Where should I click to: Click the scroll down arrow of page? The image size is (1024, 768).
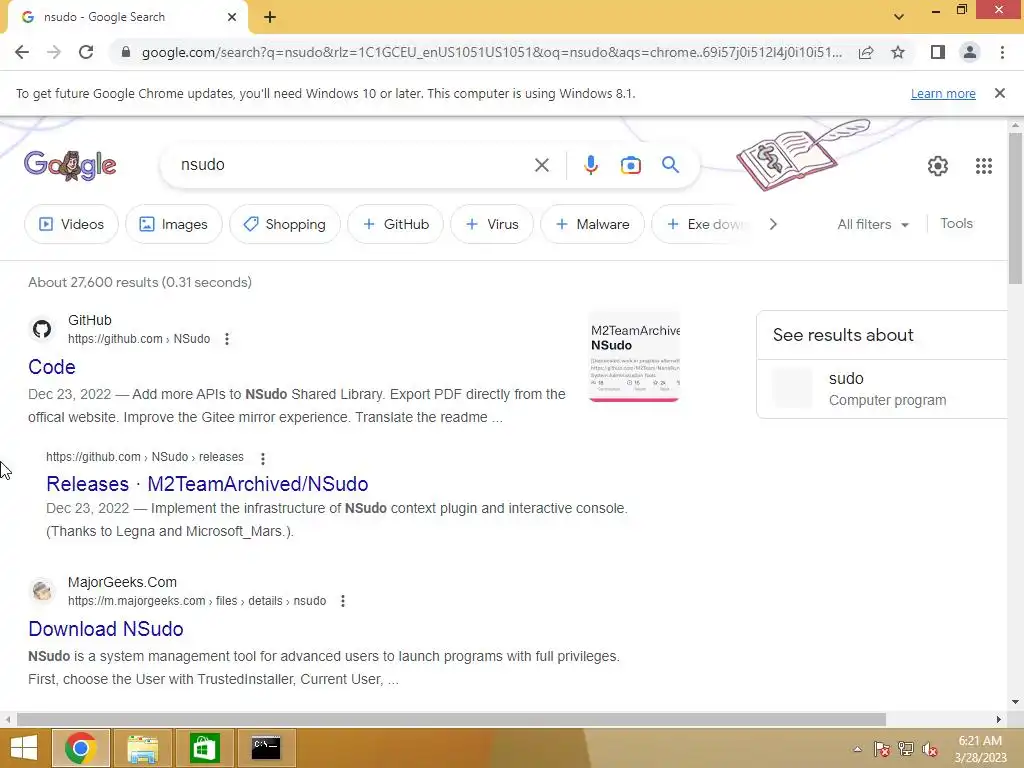tap(1015, 703)
